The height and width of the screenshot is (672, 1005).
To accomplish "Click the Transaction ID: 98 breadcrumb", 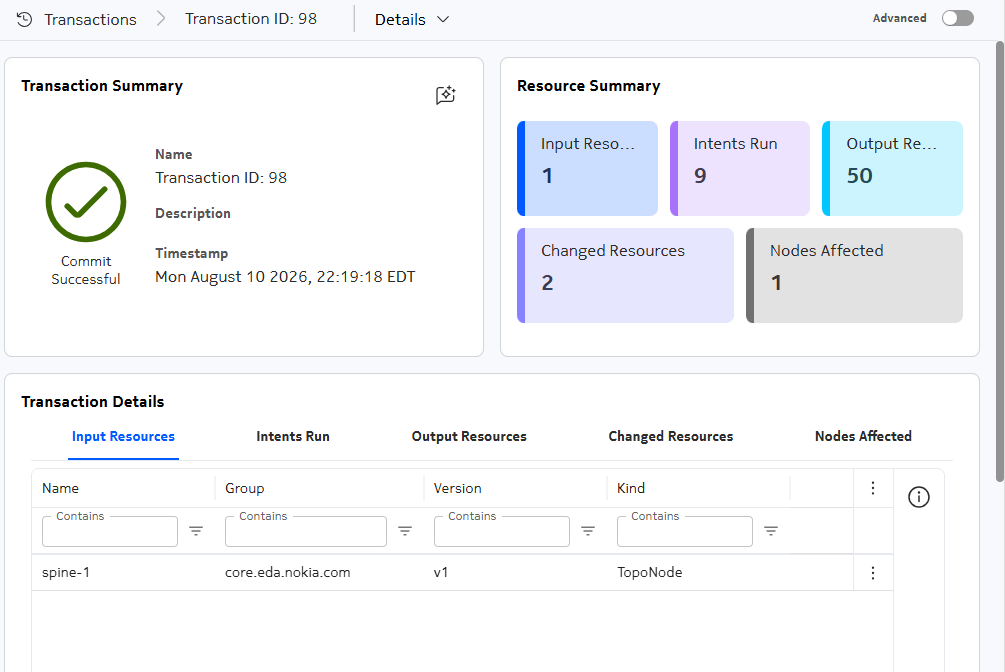I will [x=251, y=19].
